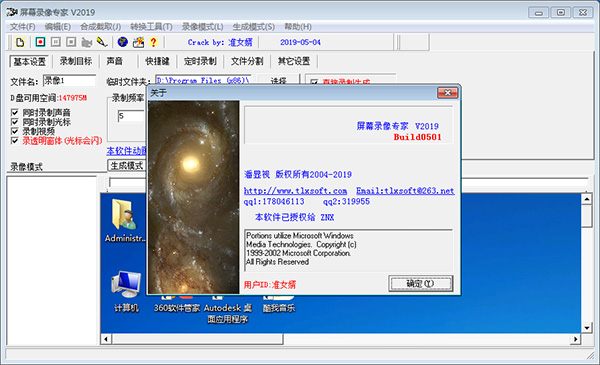
Task: Toggle the 录制视频 checkbox
Action: pos(15,131)
